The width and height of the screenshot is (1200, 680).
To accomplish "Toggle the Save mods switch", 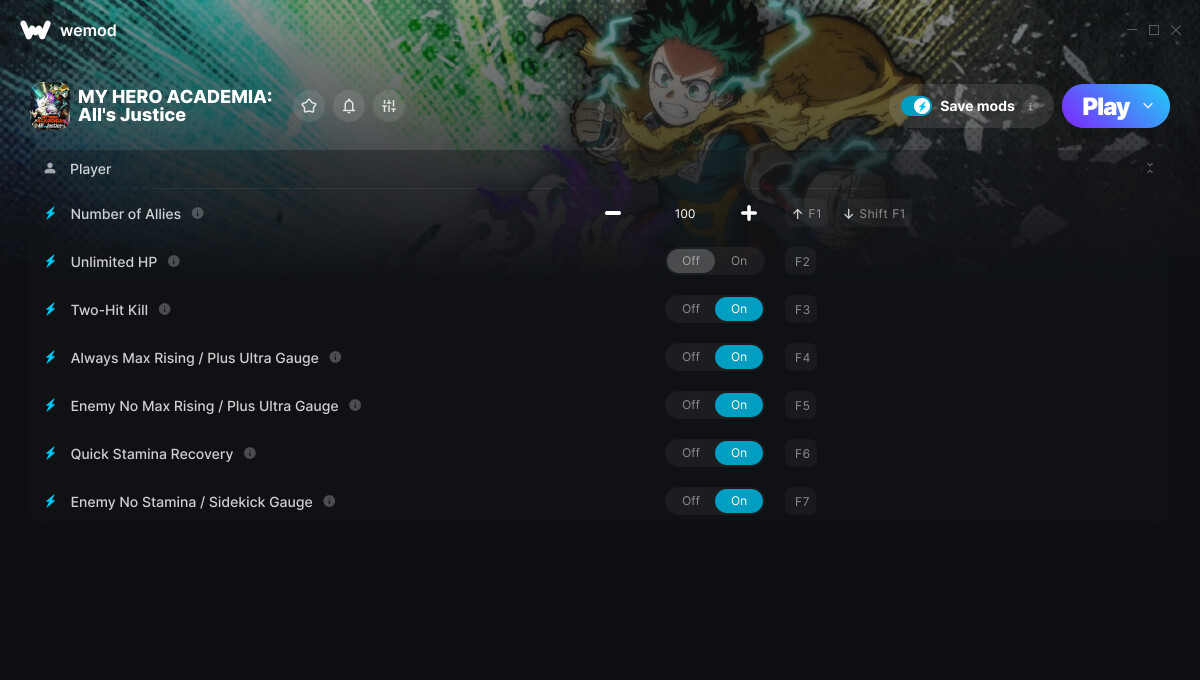I will pos(916,106).
